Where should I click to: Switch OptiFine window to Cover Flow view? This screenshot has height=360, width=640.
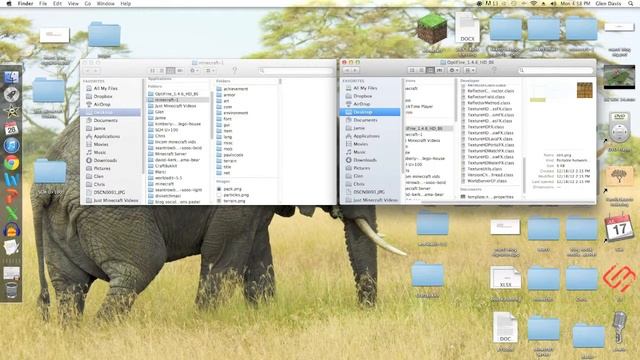[x=440, y=70]
